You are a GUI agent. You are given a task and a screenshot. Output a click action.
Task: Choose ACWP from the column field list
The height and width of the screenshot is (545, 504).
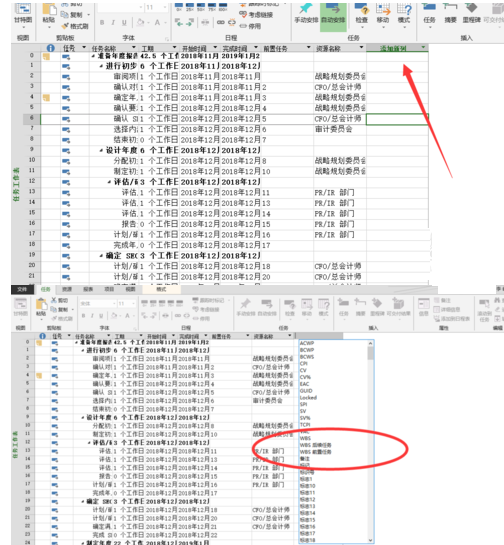pyautogui.click(x=307, y=343)
